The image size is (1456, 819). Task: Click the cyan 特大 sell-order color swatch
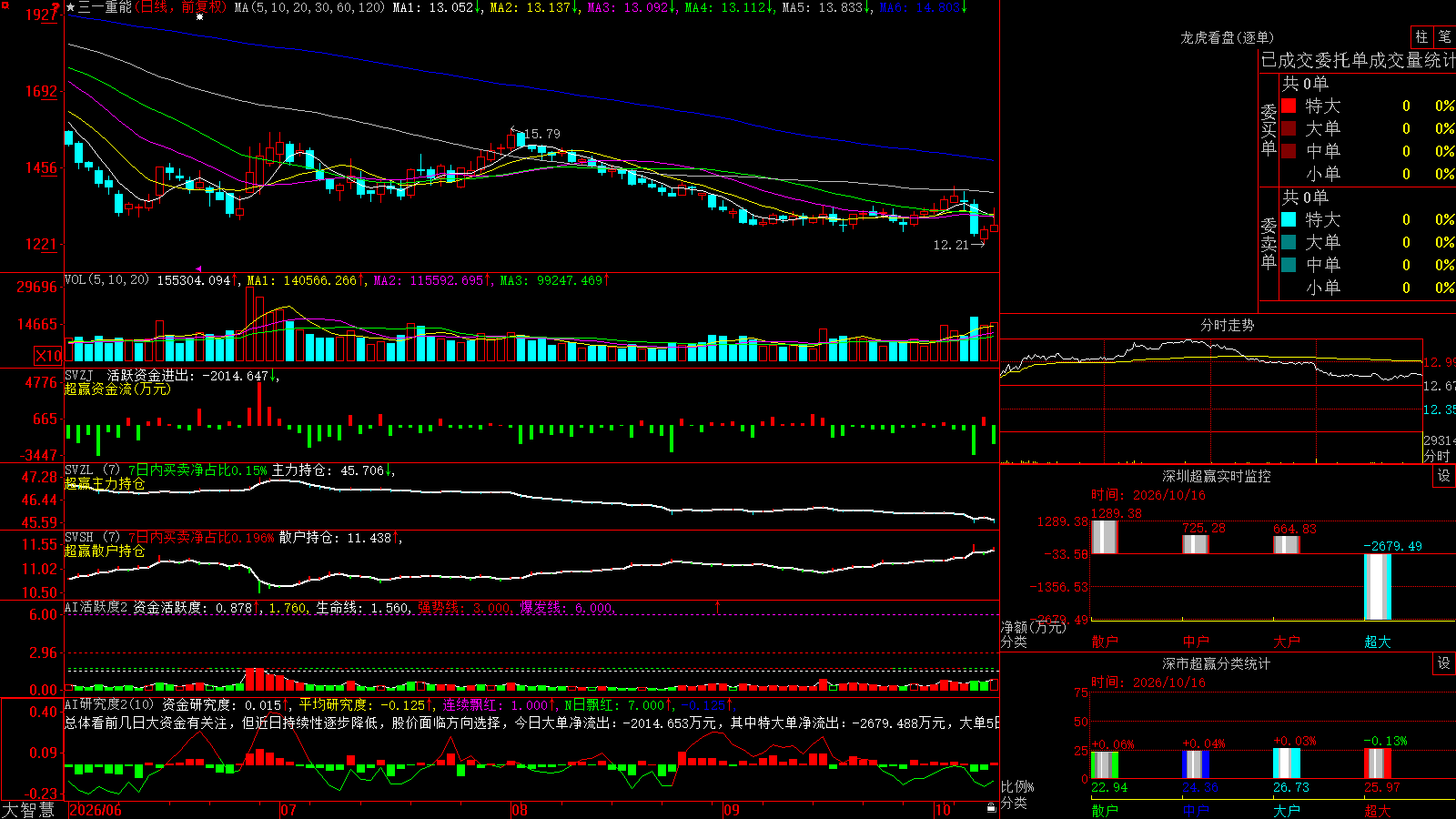pos(1289,219)
